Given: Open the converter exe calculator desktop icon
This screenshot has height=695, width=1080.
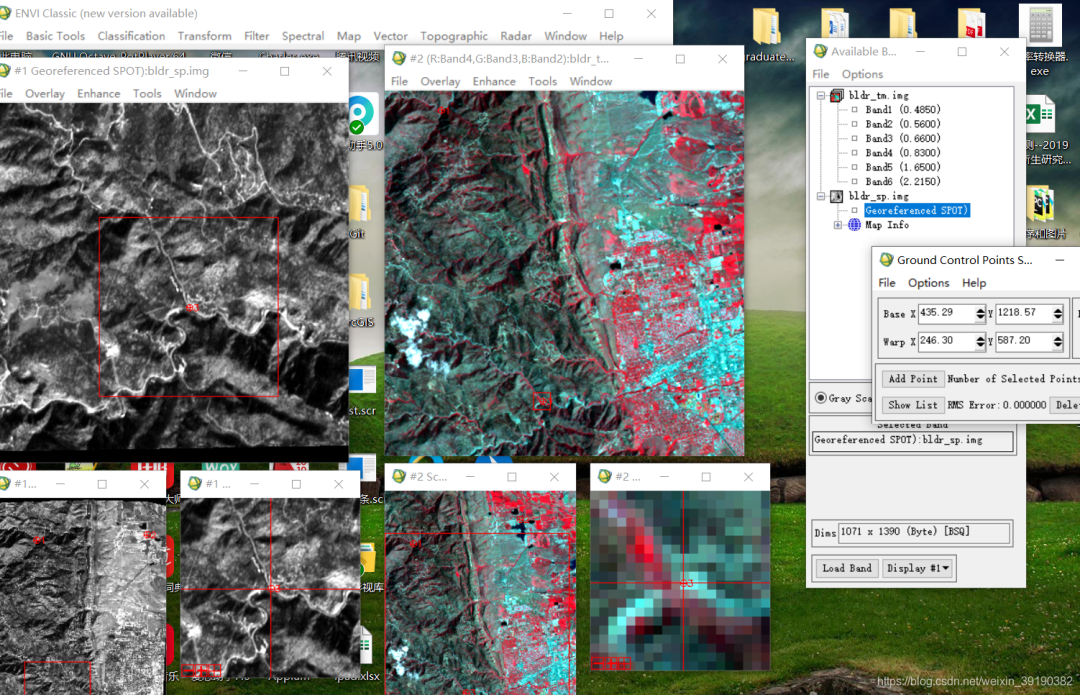Looking at the screenshot, I should click(x=1041, y=25).
